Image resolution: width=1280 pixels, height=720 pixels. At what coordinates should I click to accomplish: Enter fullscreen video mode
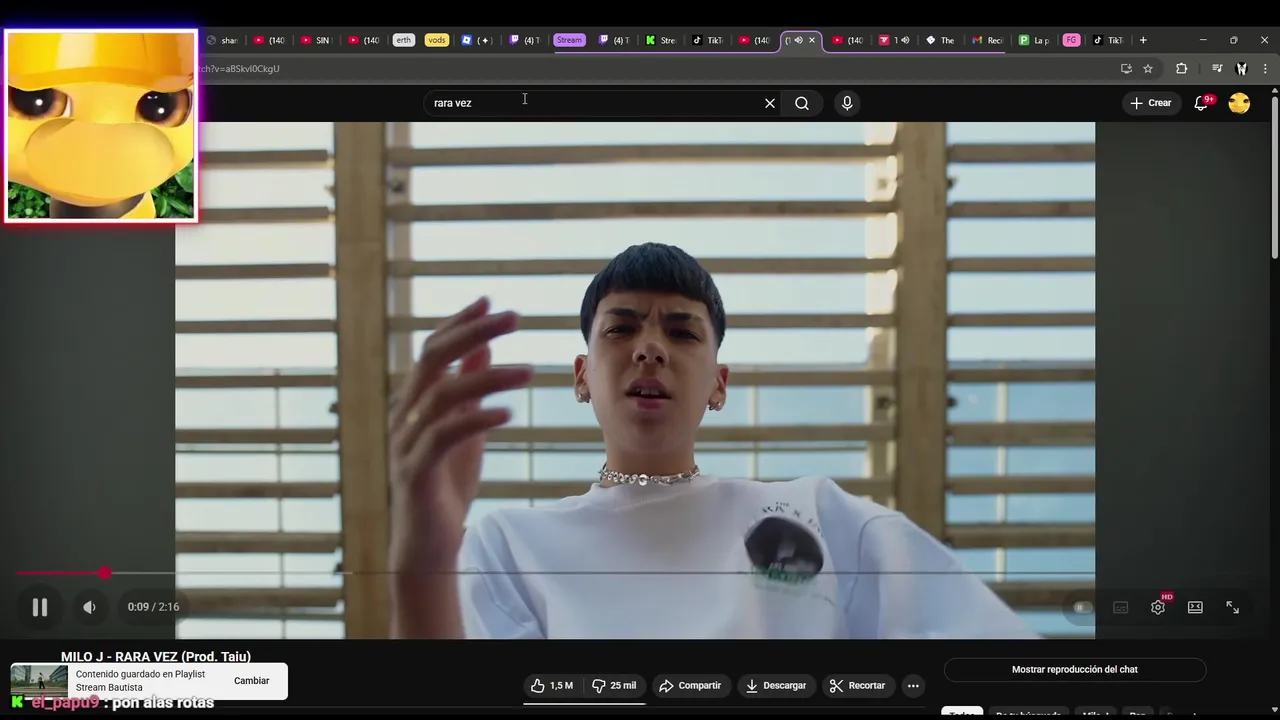[x=1233, y=607]
